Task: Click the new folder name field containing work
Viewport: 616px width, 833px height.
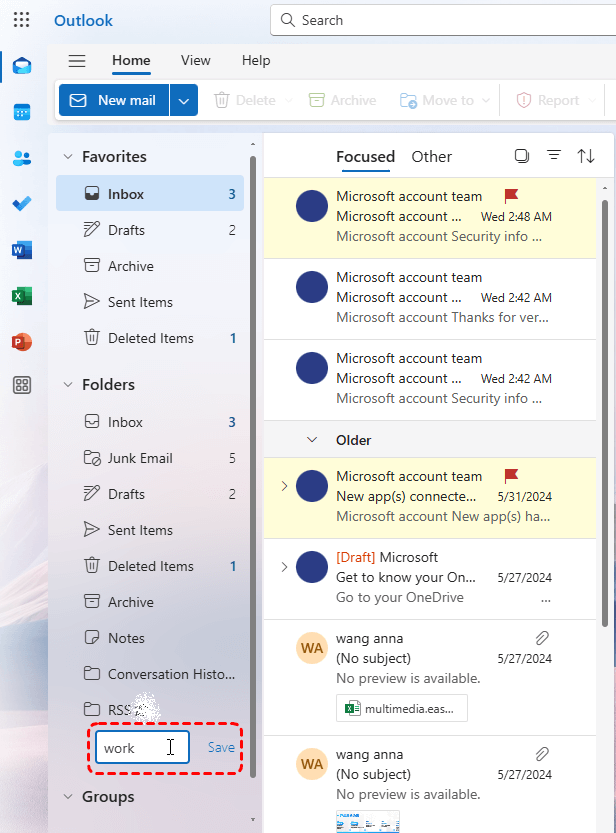Action: tap(142, 747)
